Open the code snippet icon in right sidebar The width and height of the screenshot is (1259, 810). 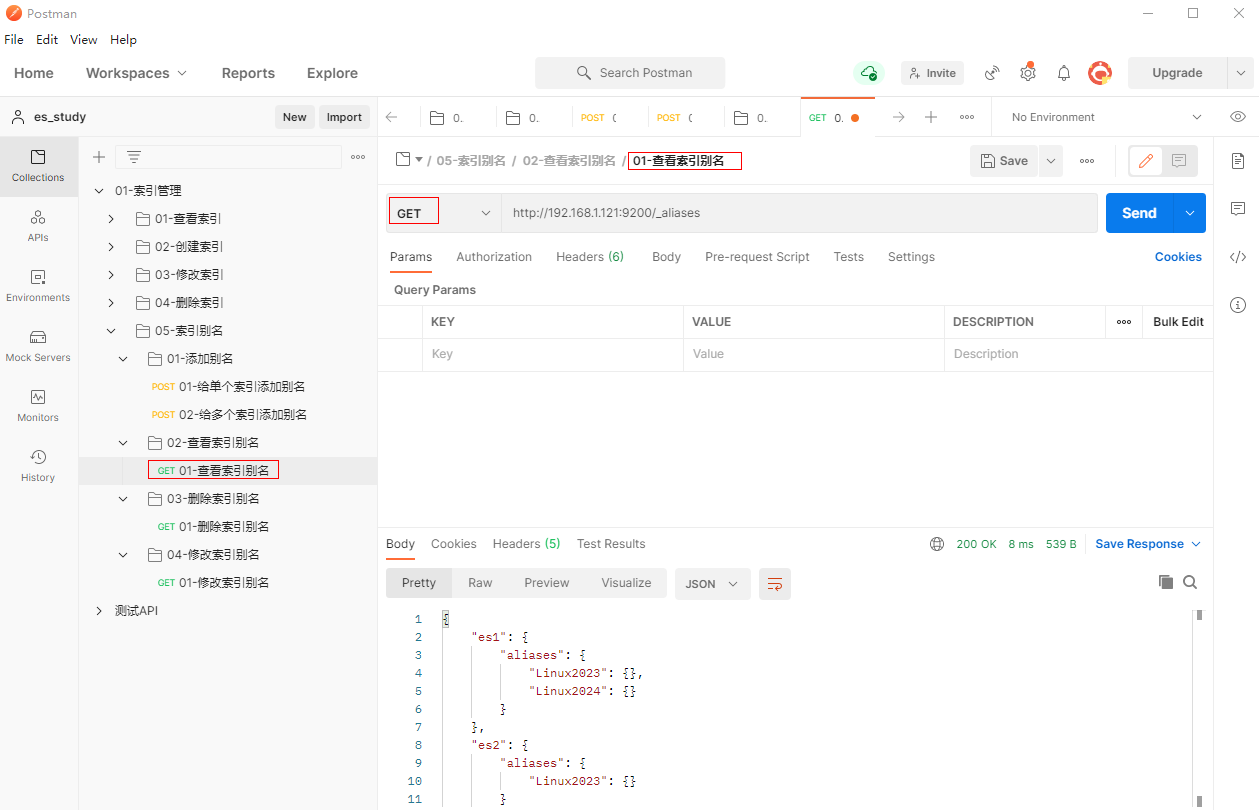1238,257
